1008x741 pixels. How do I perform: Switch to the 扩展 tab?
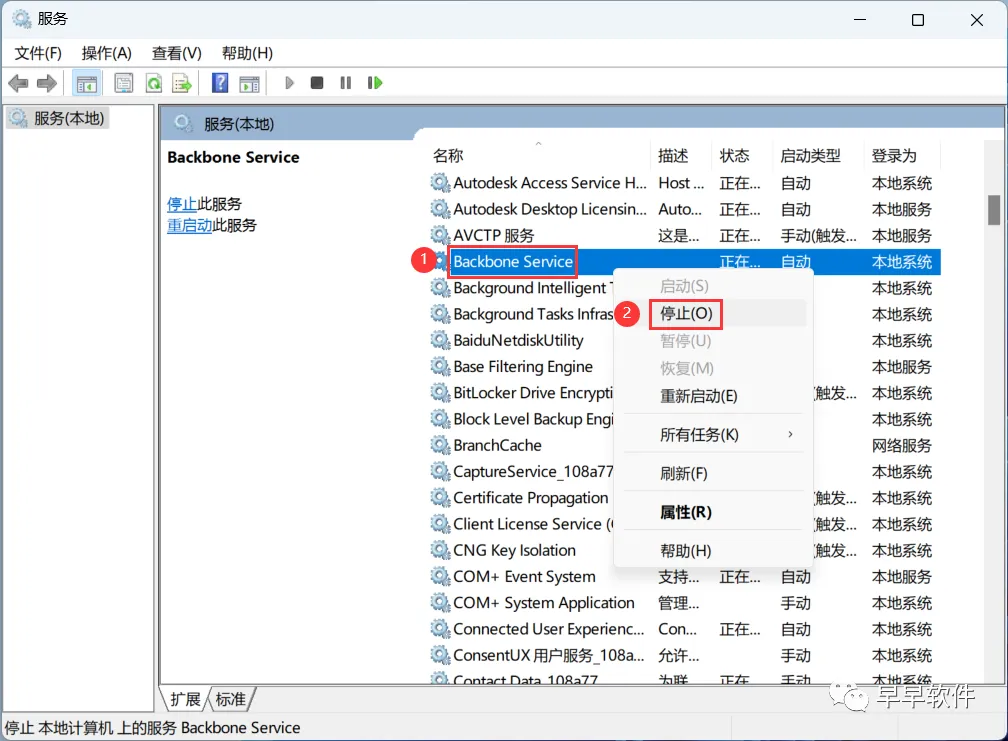point(185,699)
